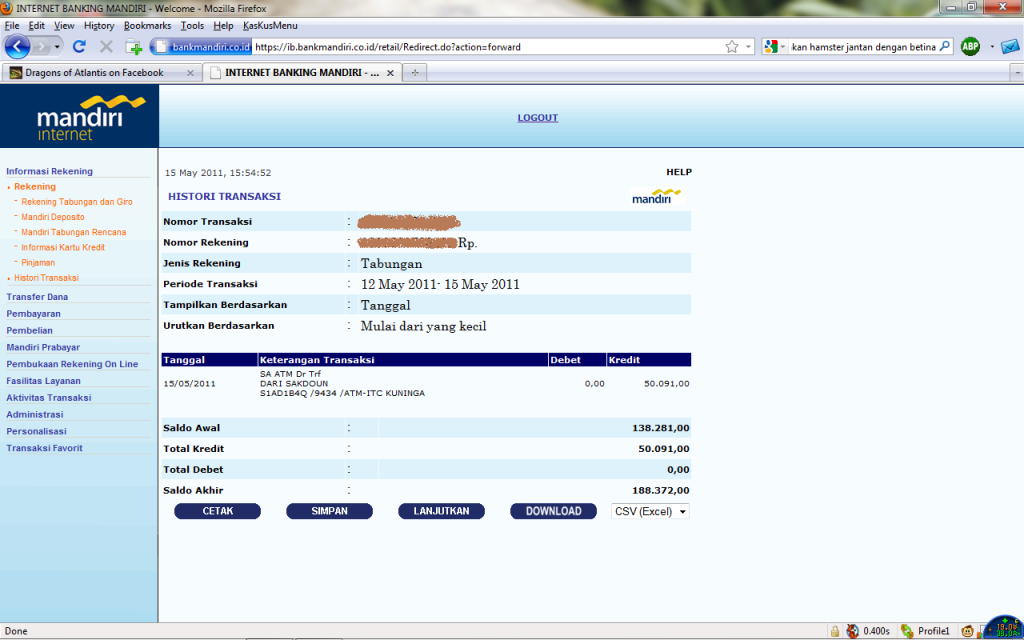Viewport: 1024px width, 640px height.
Task: Click Rekening Tabungan dan Giro link
Action: [76, 202]
